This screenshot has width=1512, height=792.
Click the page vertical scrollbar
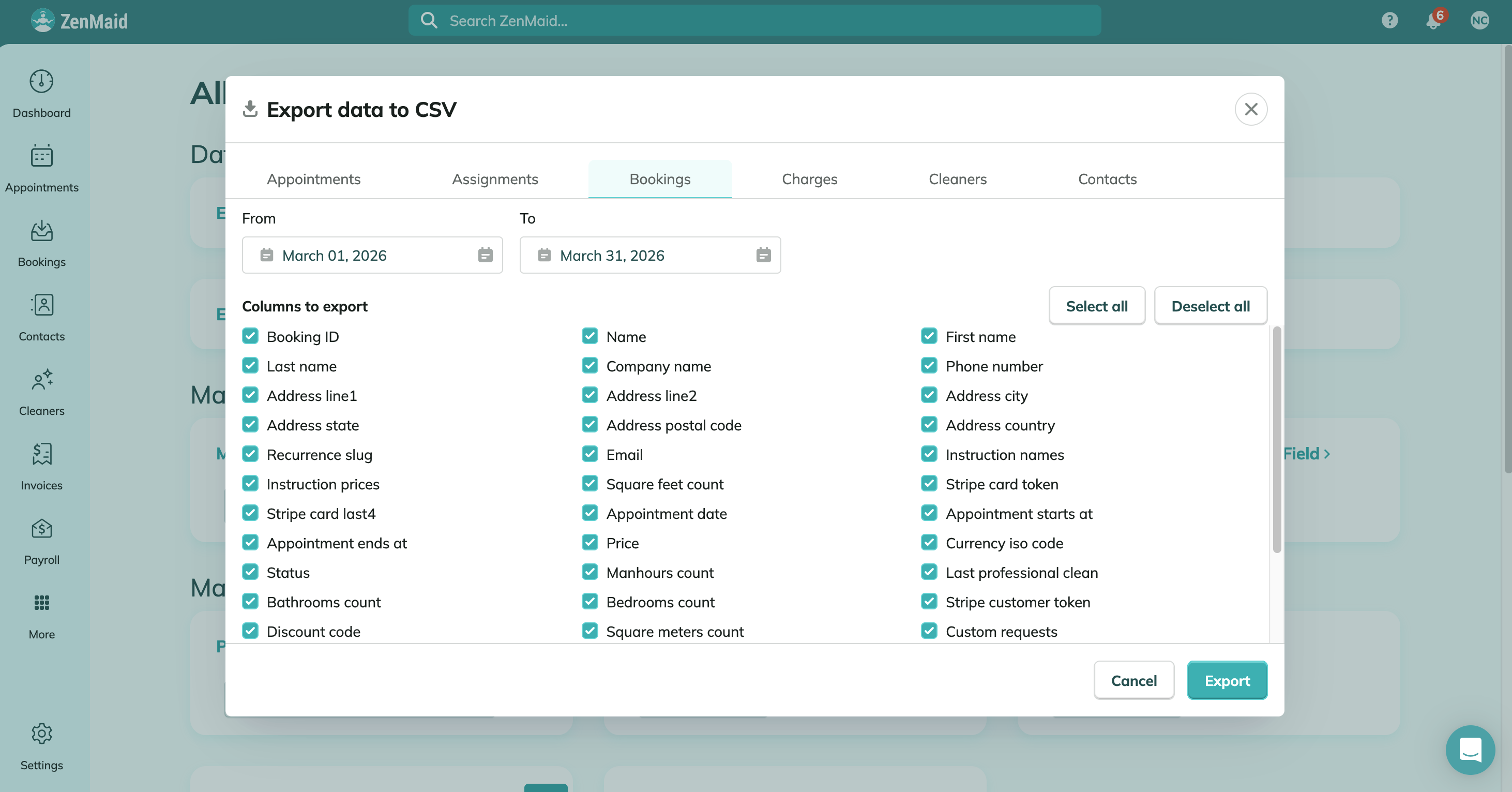pos(1507,258)
